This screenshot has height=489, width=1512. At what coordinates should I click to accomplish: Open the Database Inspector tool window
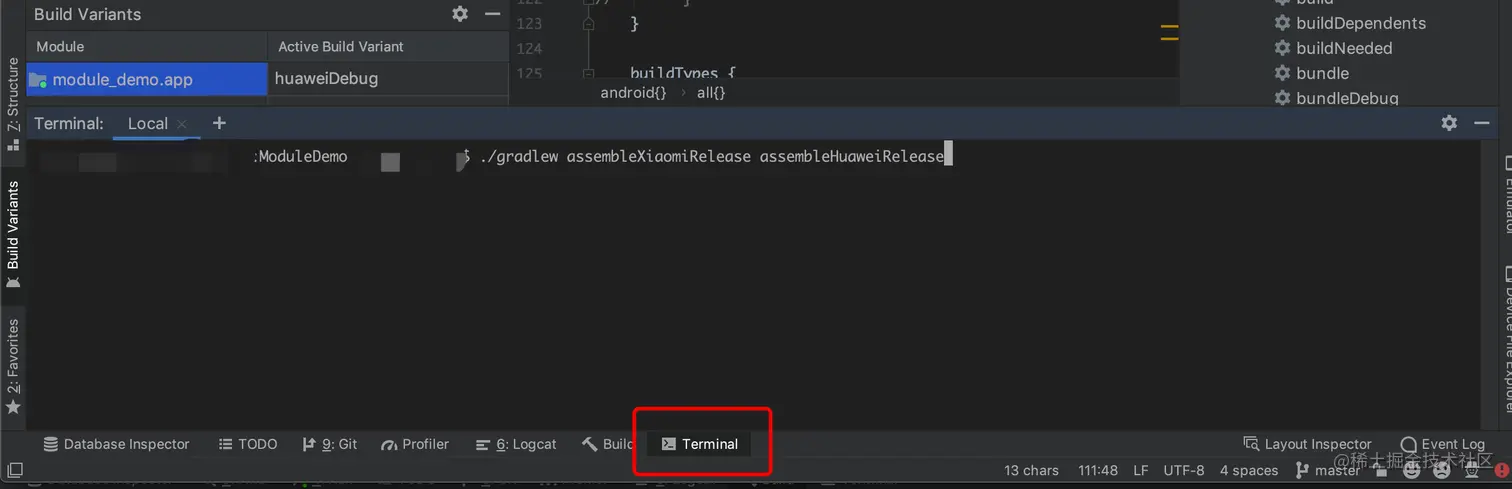[116, 444]
